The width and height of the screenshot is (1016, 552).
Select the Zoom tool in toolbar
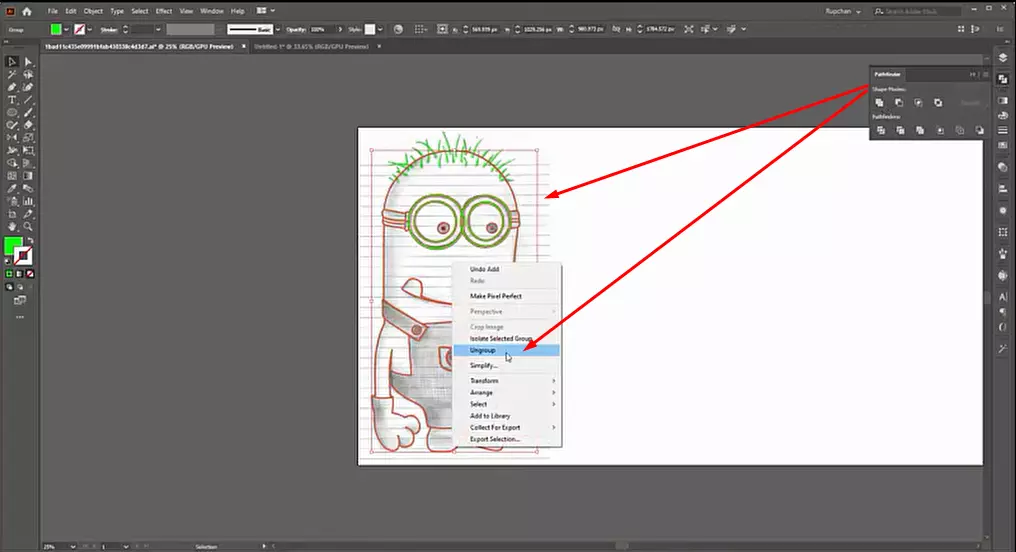[x=28, y=227]
